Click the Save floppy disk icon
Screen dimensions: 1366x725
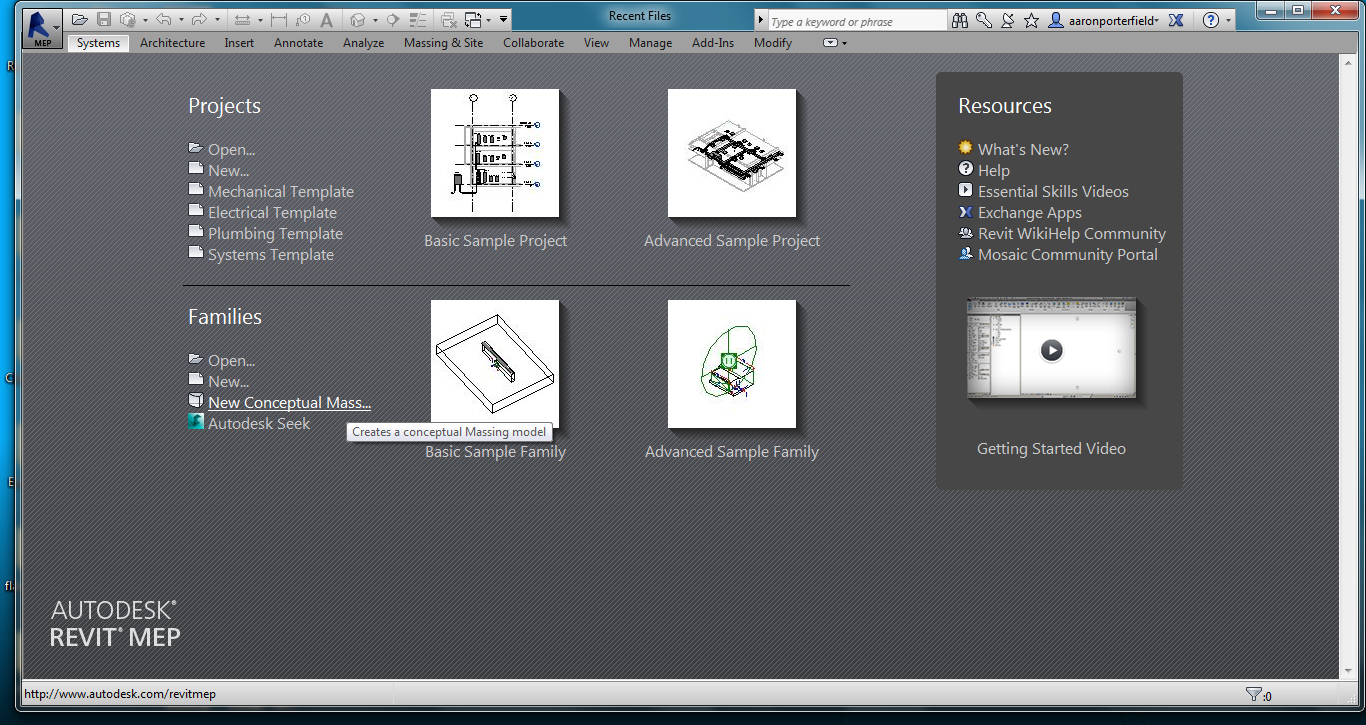[x=104, y=20]
